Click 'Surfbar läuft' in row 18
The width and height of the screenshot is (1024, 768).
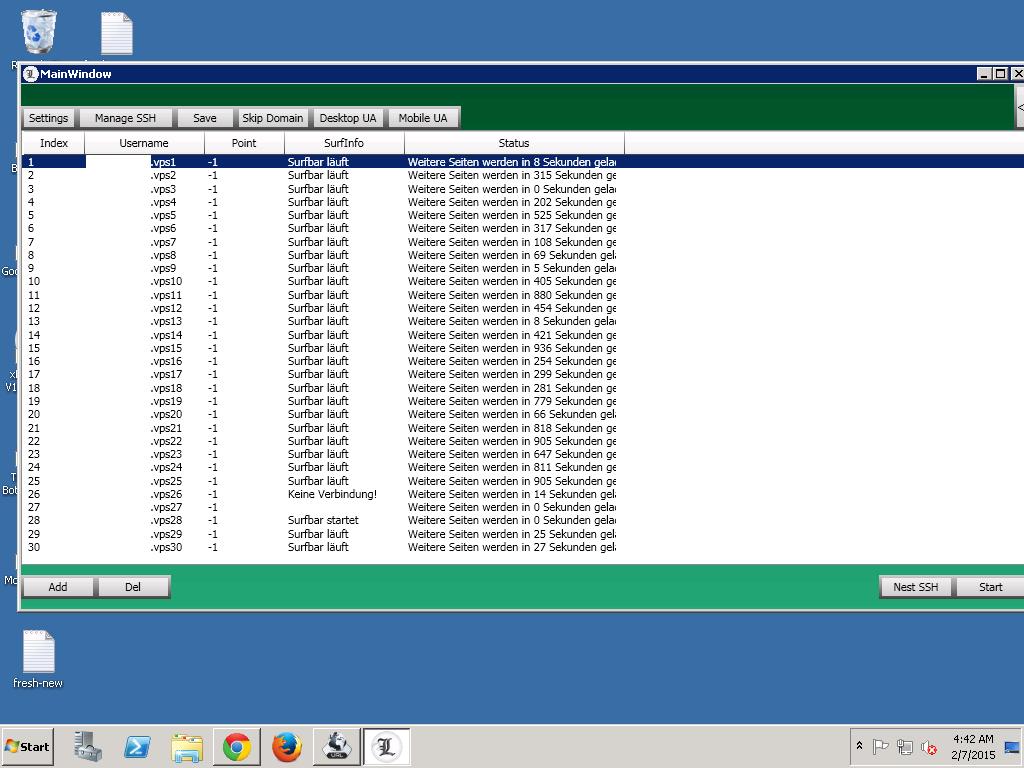(318, 388)
